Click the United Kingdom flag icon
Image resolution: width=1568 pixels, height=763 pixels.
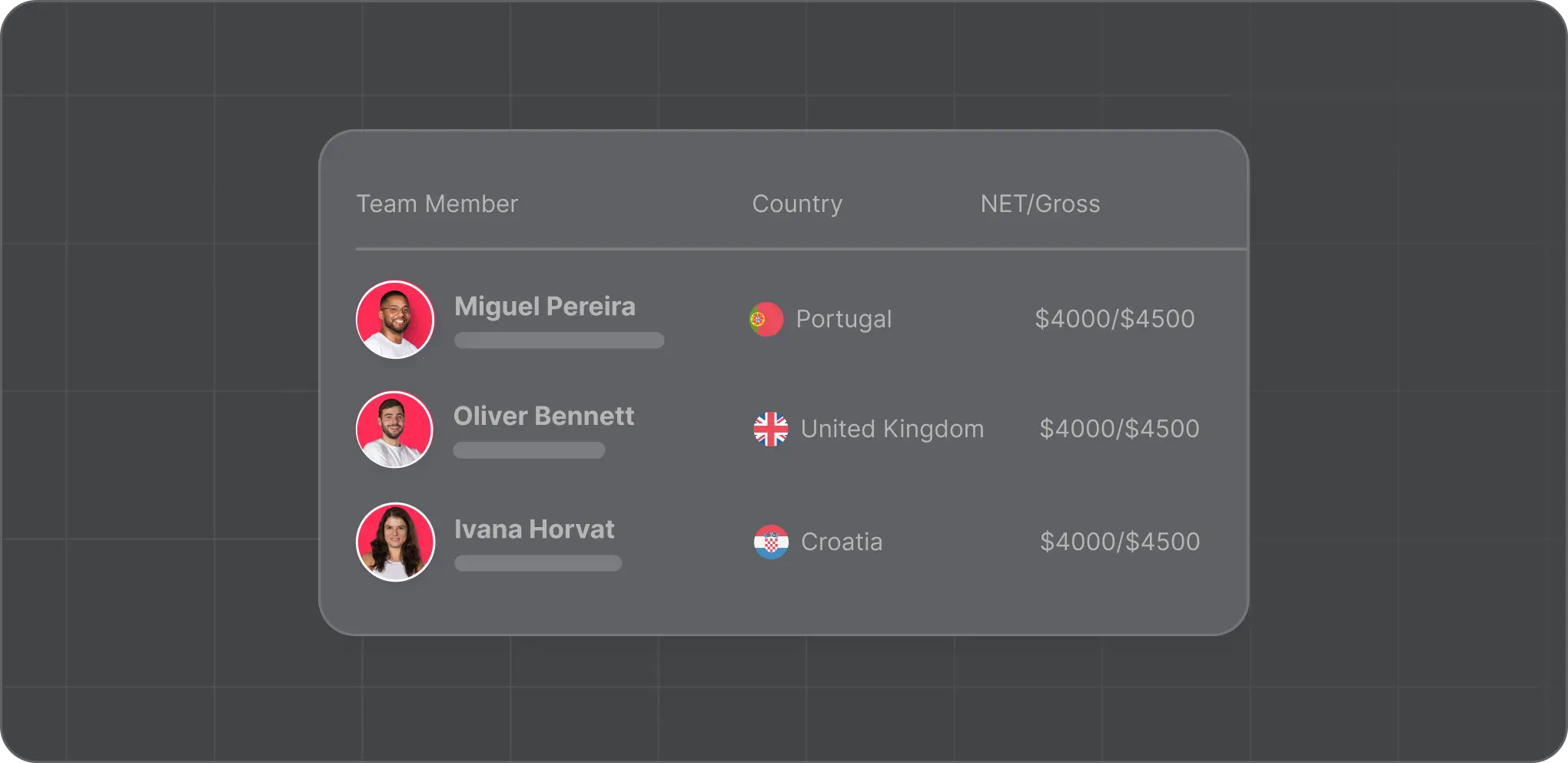click(771, 429)
